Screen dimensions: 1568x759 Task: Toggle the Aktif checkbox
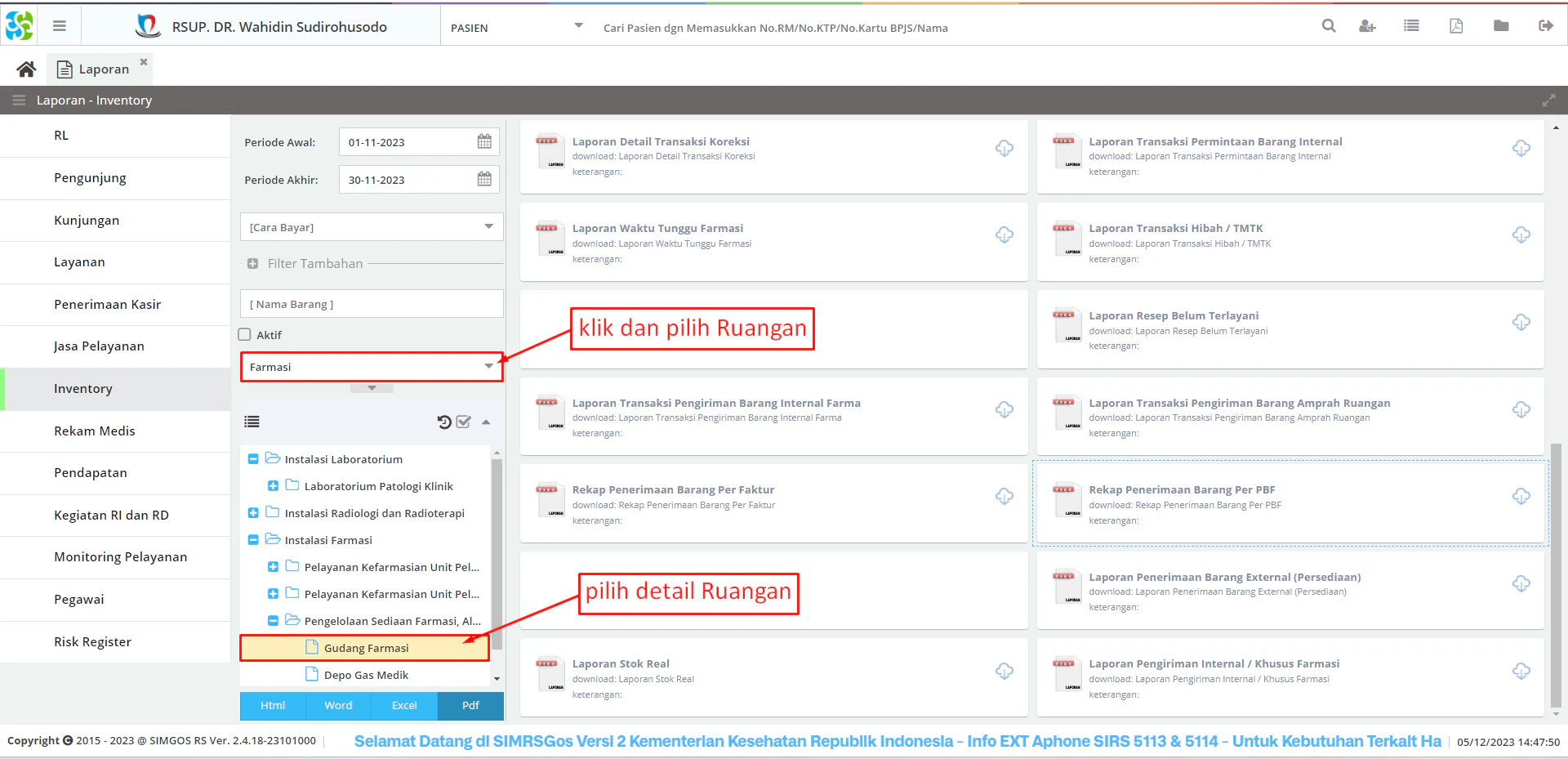click(x=244, y=334)
